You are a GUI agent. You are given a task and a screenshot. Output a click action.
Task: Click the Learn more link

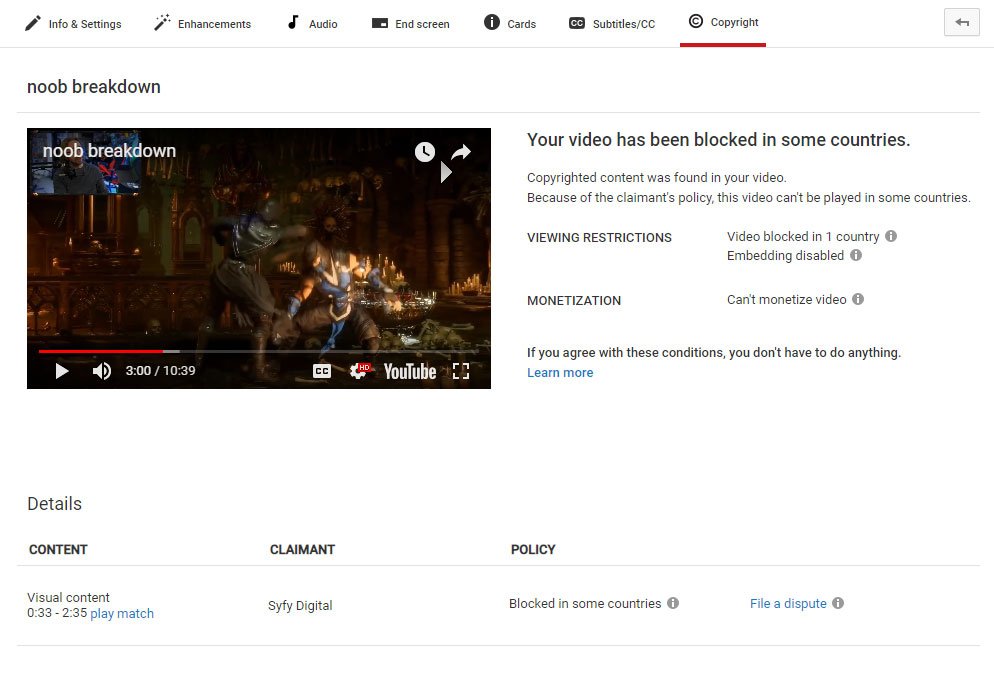[560, 373]
